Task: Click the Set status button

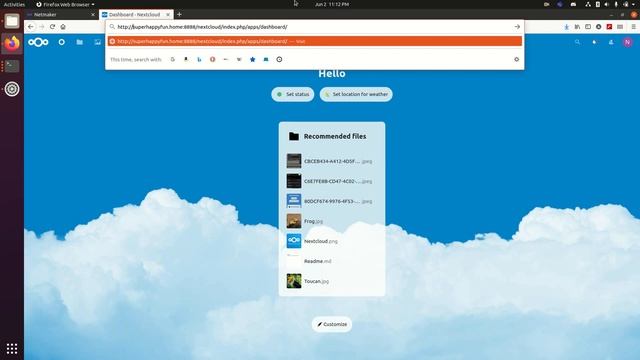Action: [x=293, y=94]
